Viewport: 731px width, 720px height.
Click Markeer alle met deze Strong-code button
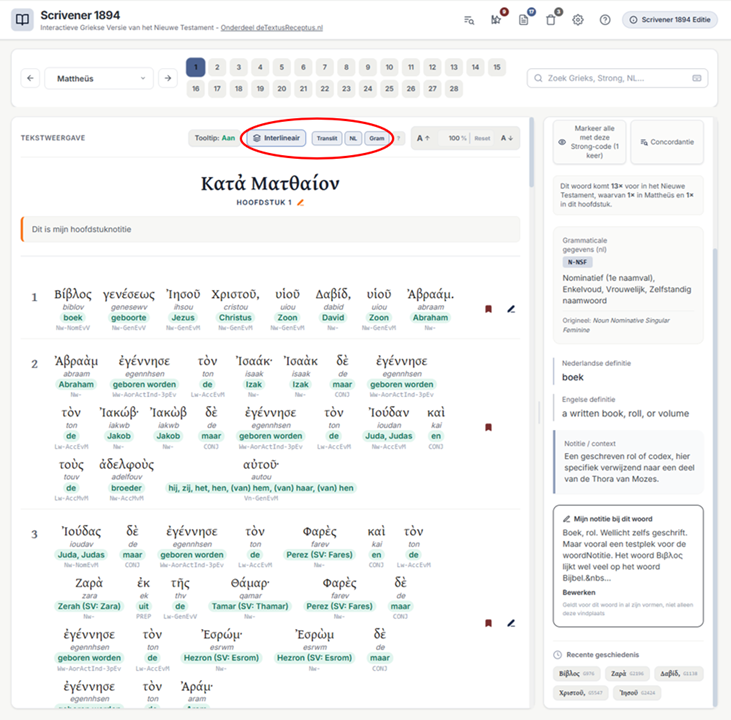(589, 142)
